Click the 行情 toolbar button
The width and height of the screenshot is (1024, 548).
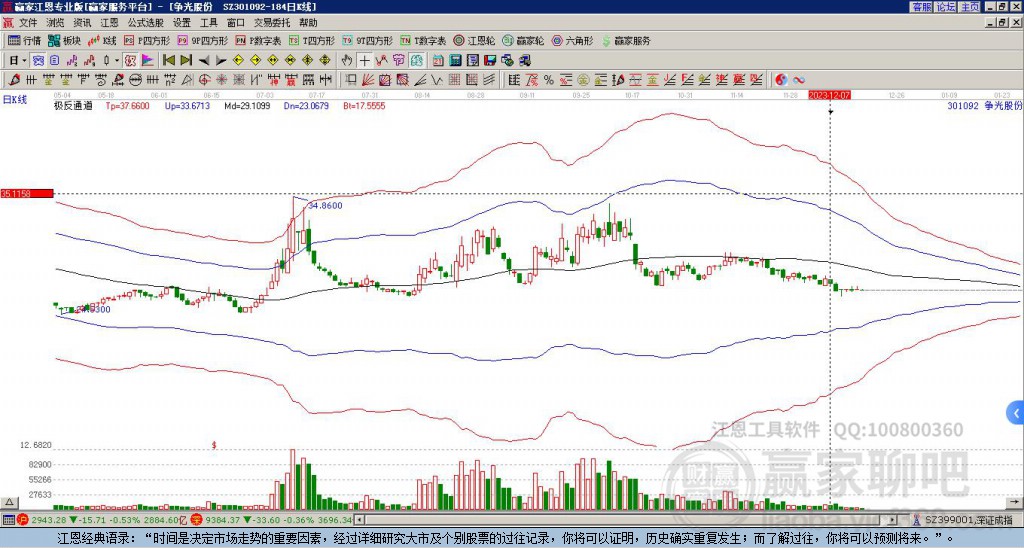(x=25, y=40)
